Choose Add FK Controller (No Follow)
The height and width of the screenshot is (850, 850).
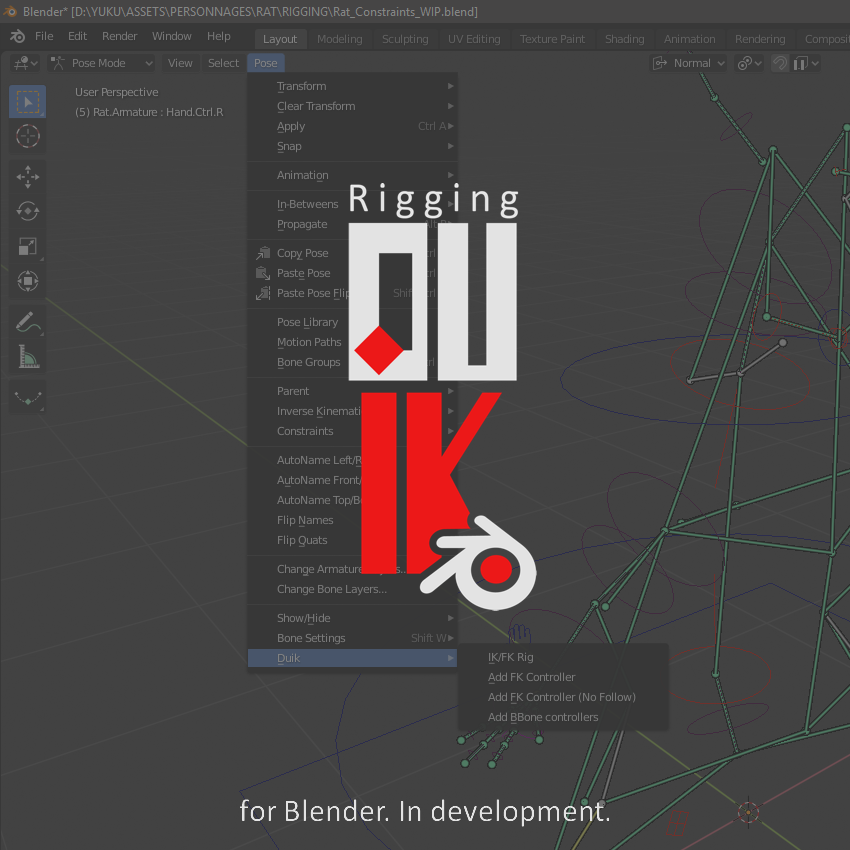tap(563, 697)
